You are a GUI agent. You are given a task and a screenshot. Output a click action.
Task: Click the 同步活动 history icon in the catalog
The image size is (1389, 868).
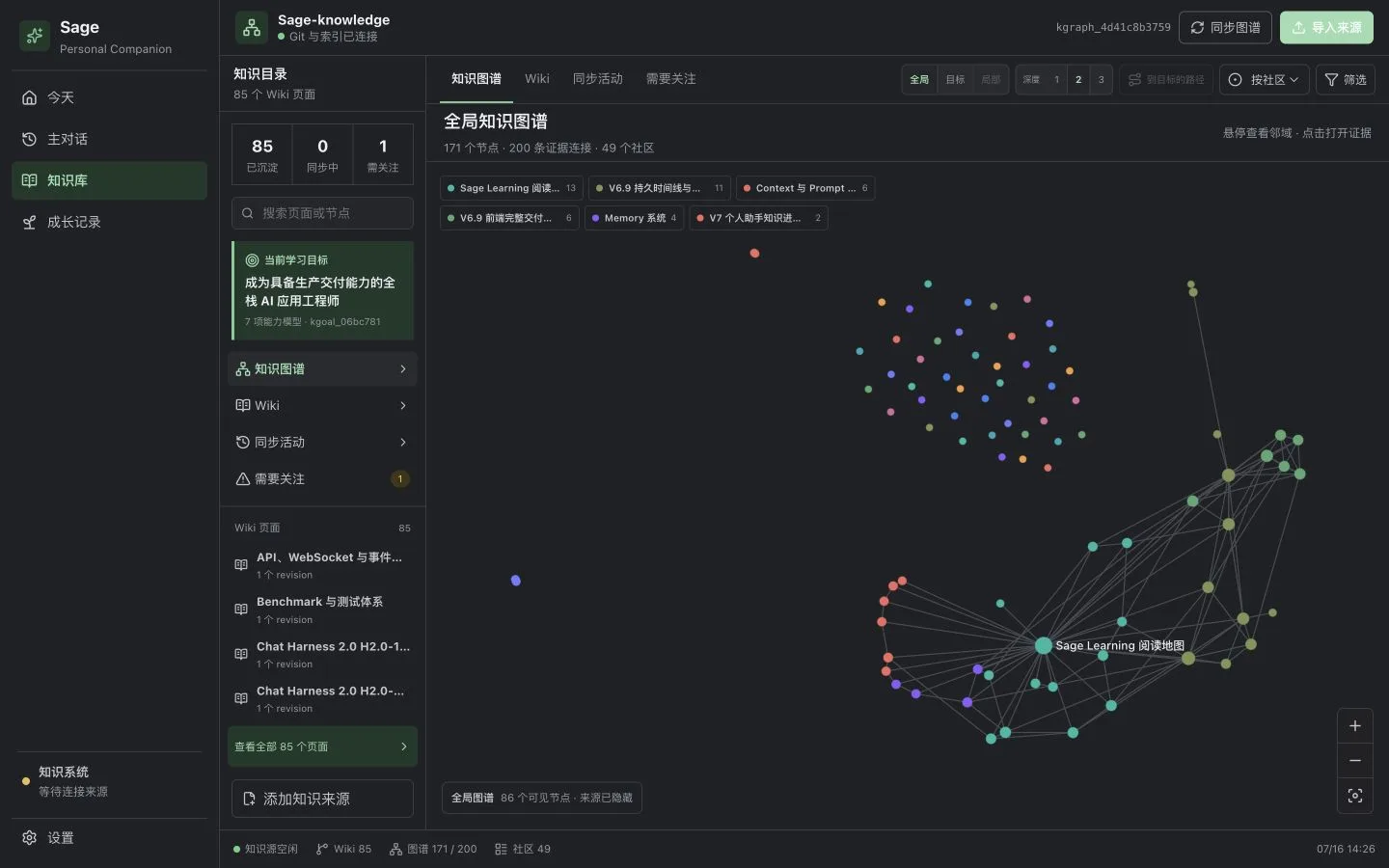243,442
